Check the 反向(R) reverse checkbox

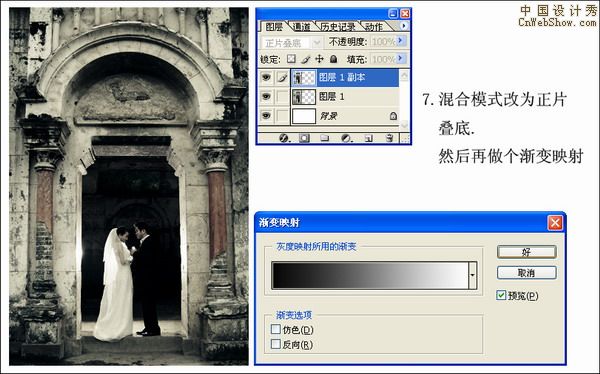click(276, 344)
